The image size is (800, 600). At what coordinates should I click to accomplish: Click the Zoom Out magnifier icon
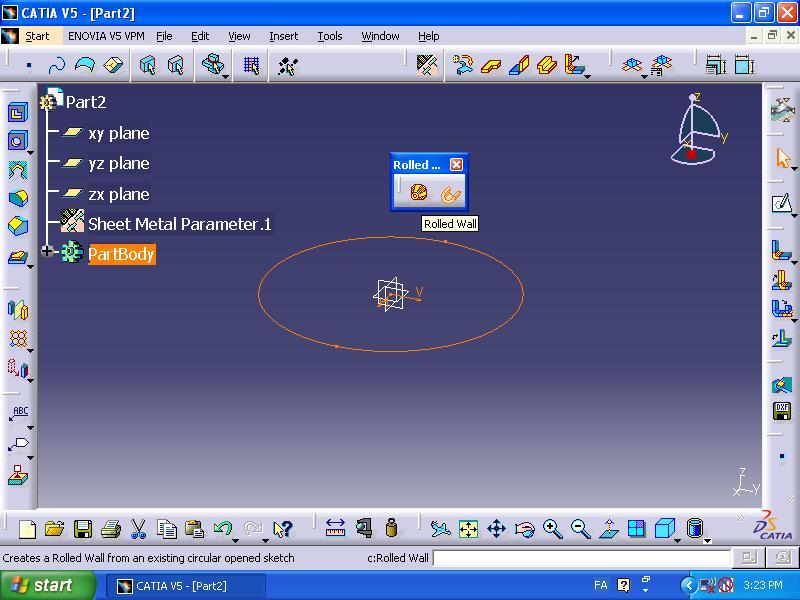coord(580,529)
